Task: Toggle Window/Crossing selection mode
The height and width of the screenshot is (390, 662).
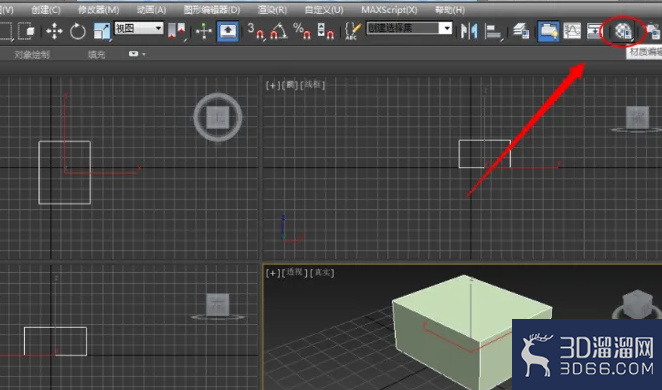Action: tap(28, 31)
